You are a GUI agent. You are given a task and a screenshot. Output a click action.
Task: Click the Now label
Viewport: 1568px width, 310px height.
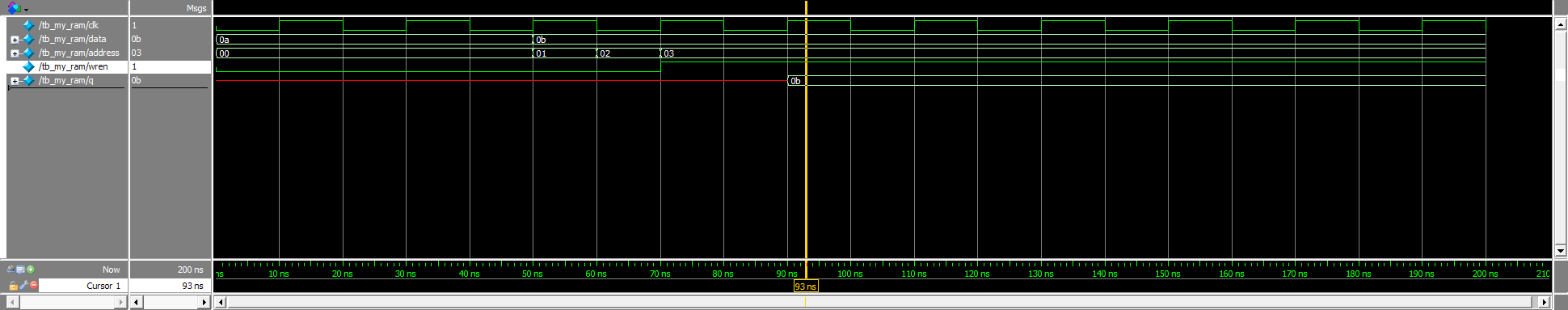point(111,270)
